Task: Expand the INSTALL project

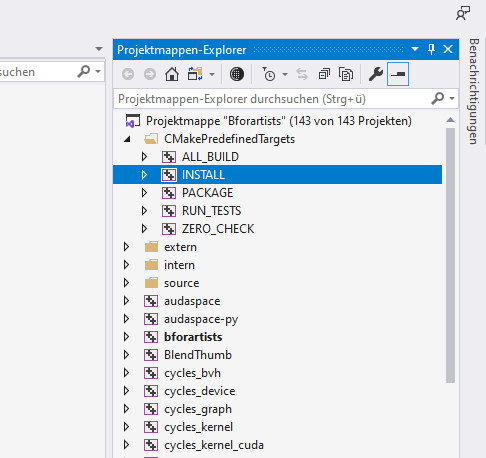Action: tap(144, 175)
